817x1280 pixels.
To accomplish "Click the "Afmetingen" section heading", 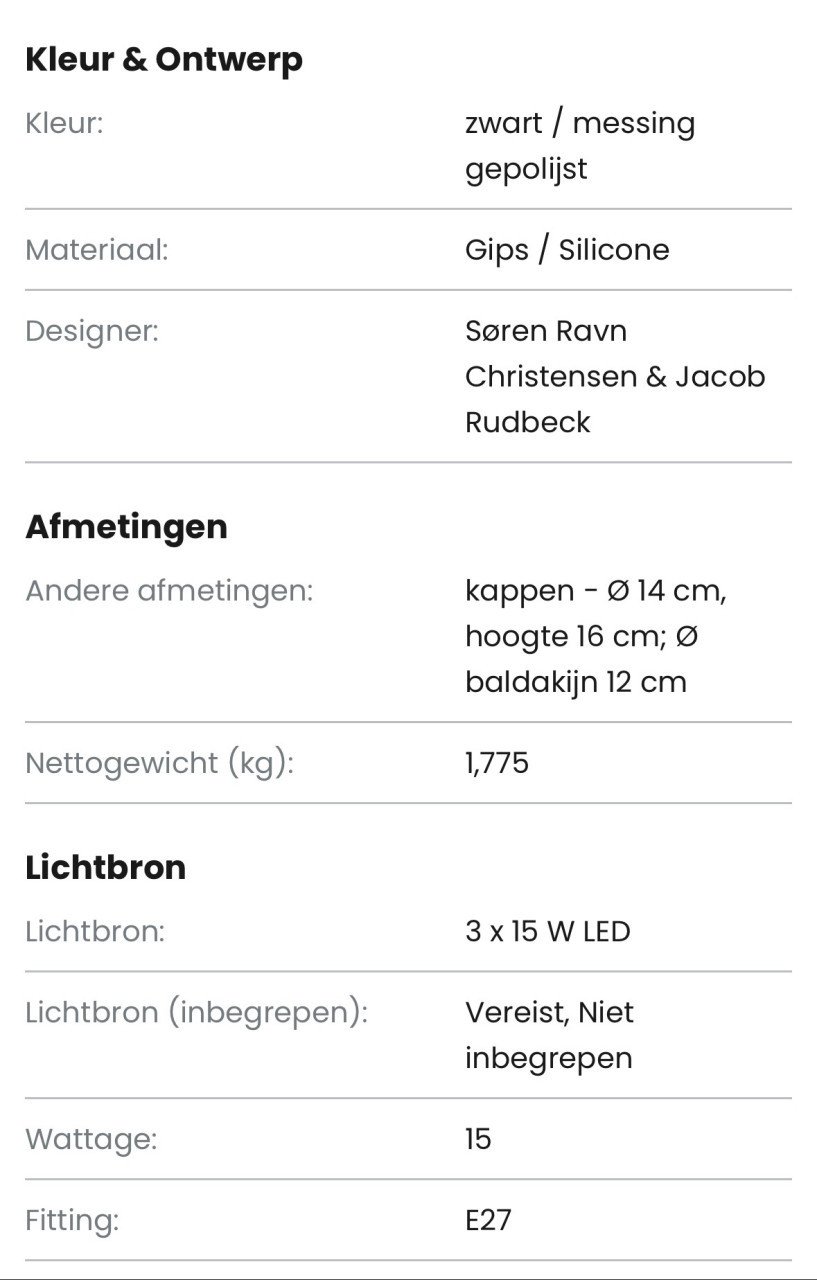I will click(x=126, y=527).
